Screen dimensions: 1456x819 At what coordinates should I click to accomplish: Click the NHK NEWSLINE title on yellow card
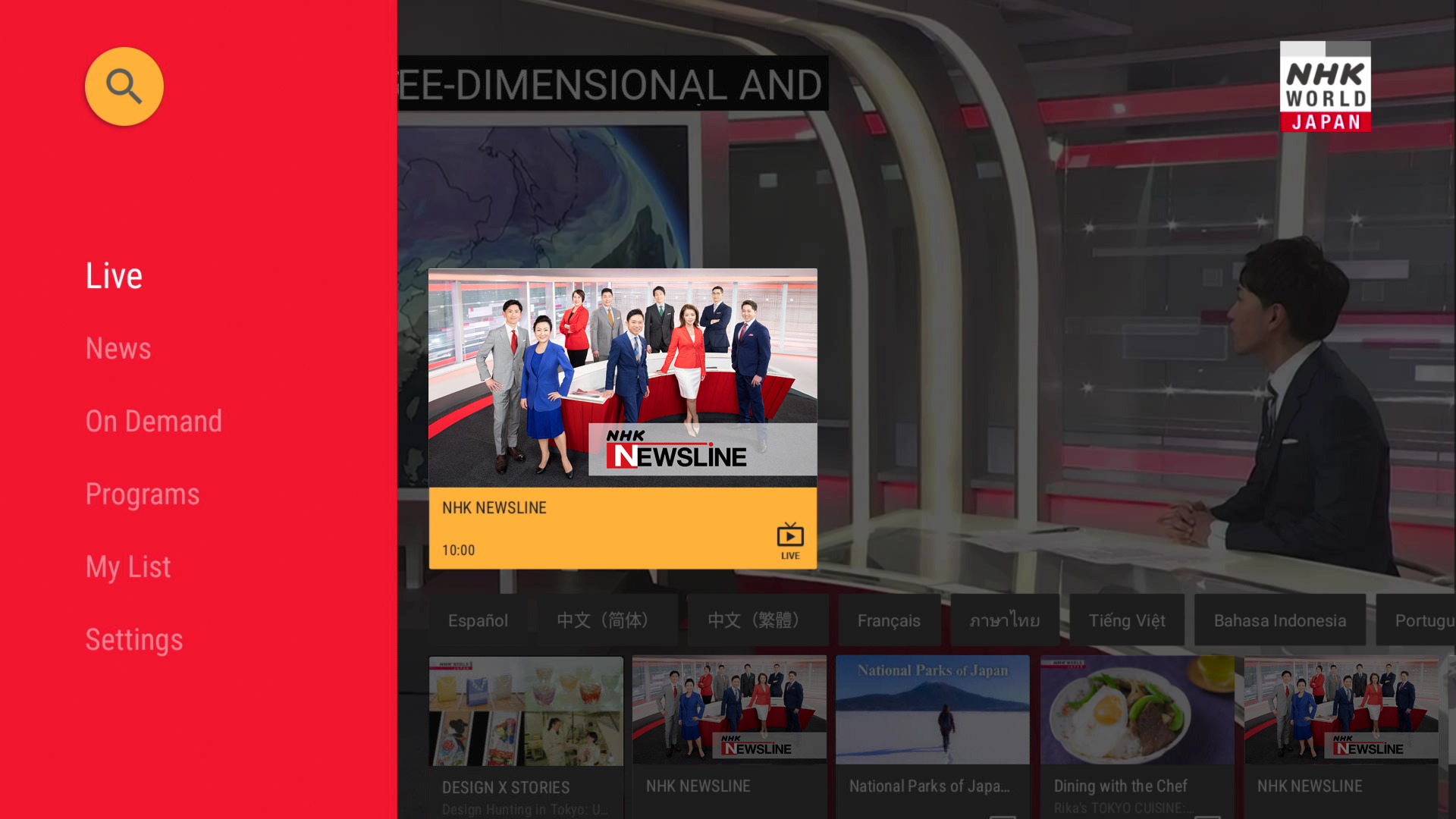(x=494, y=507)
